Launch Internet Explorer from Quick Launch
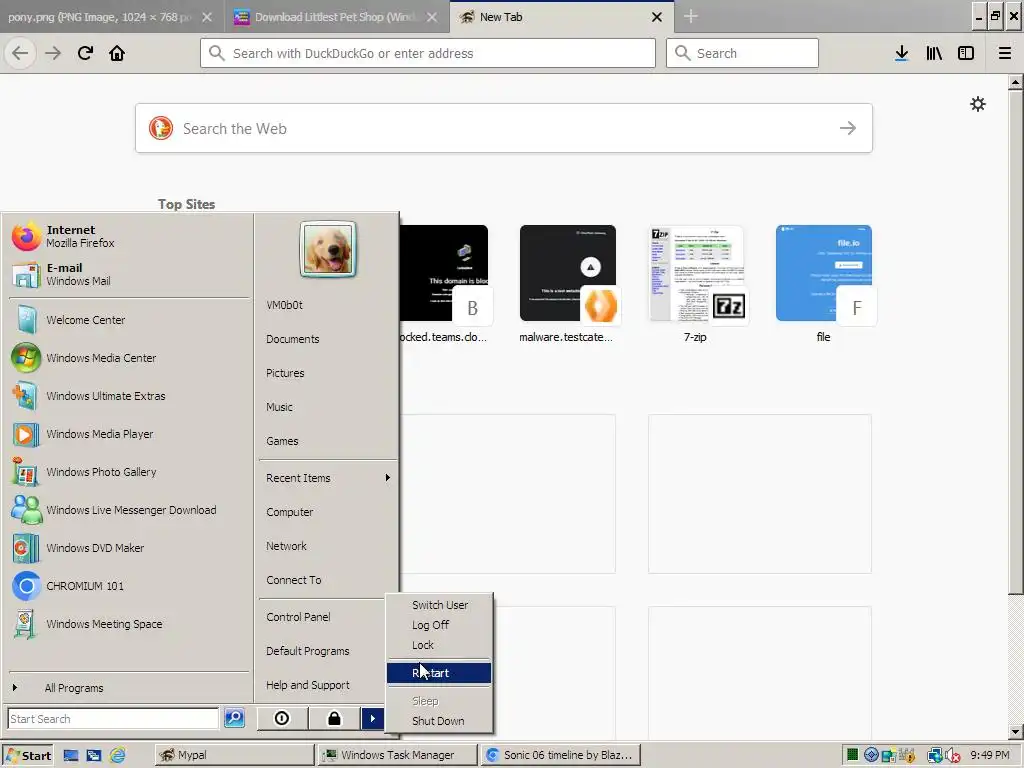The width and height of the screenshot is (1024, 768). pyautogui.click(x=118, y=755)
